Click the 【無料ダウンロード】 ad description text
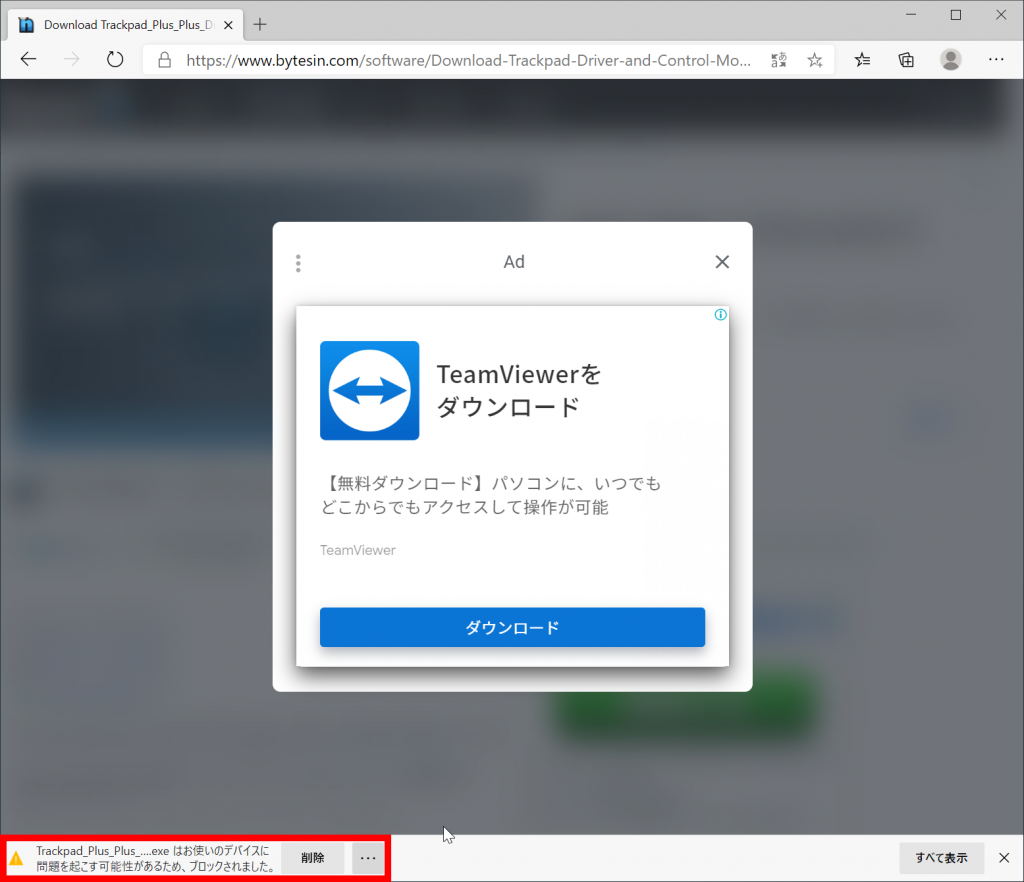The width and height of the screenshot is (1024, 882). [490, 495]
